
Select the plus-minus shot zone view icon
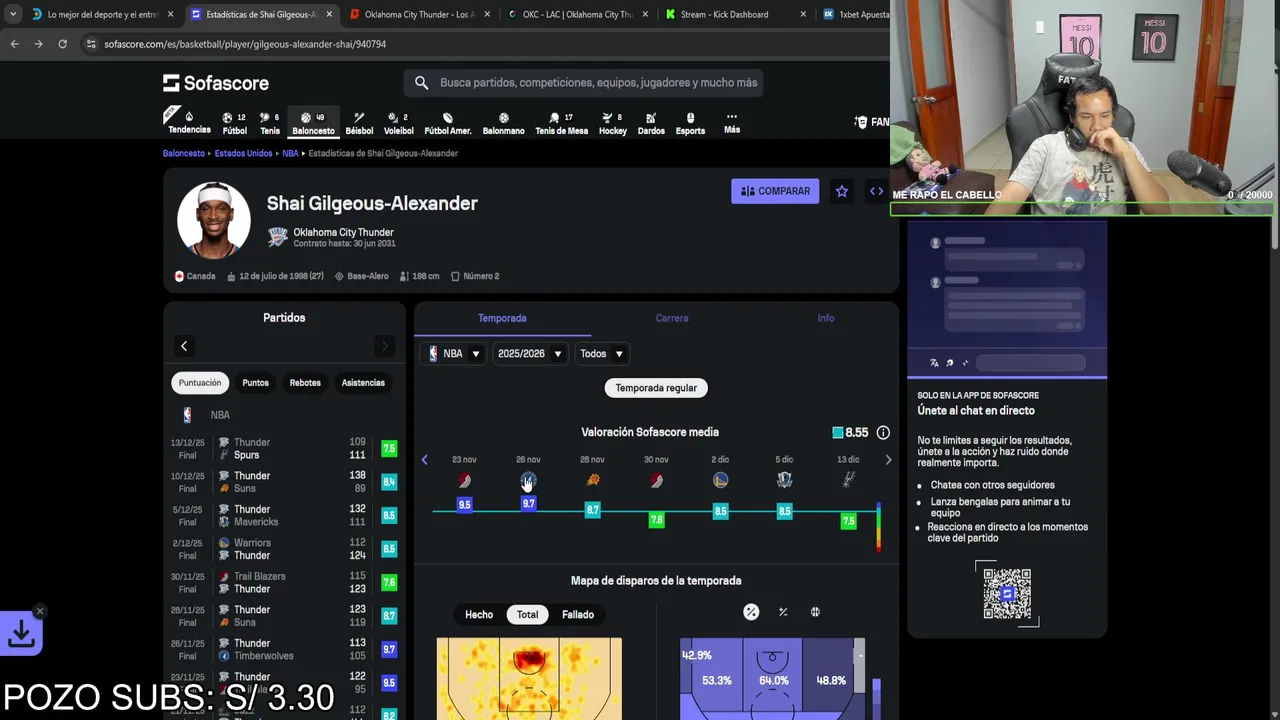pyautogui.click(x=783, y=612)
